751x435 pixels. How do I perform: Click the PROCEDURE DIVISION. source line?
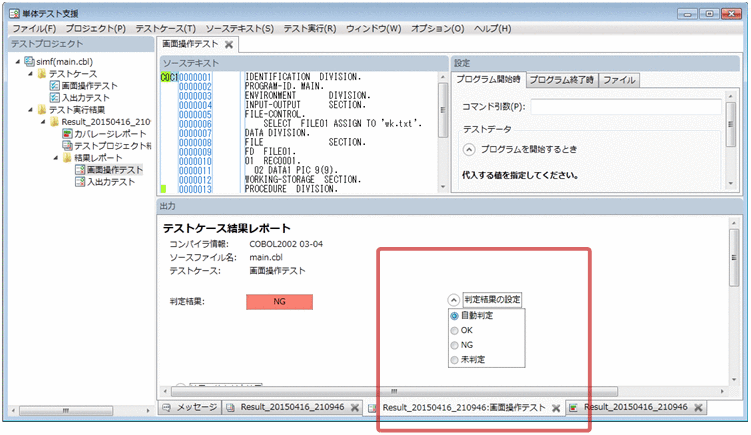tap(291, 189)
